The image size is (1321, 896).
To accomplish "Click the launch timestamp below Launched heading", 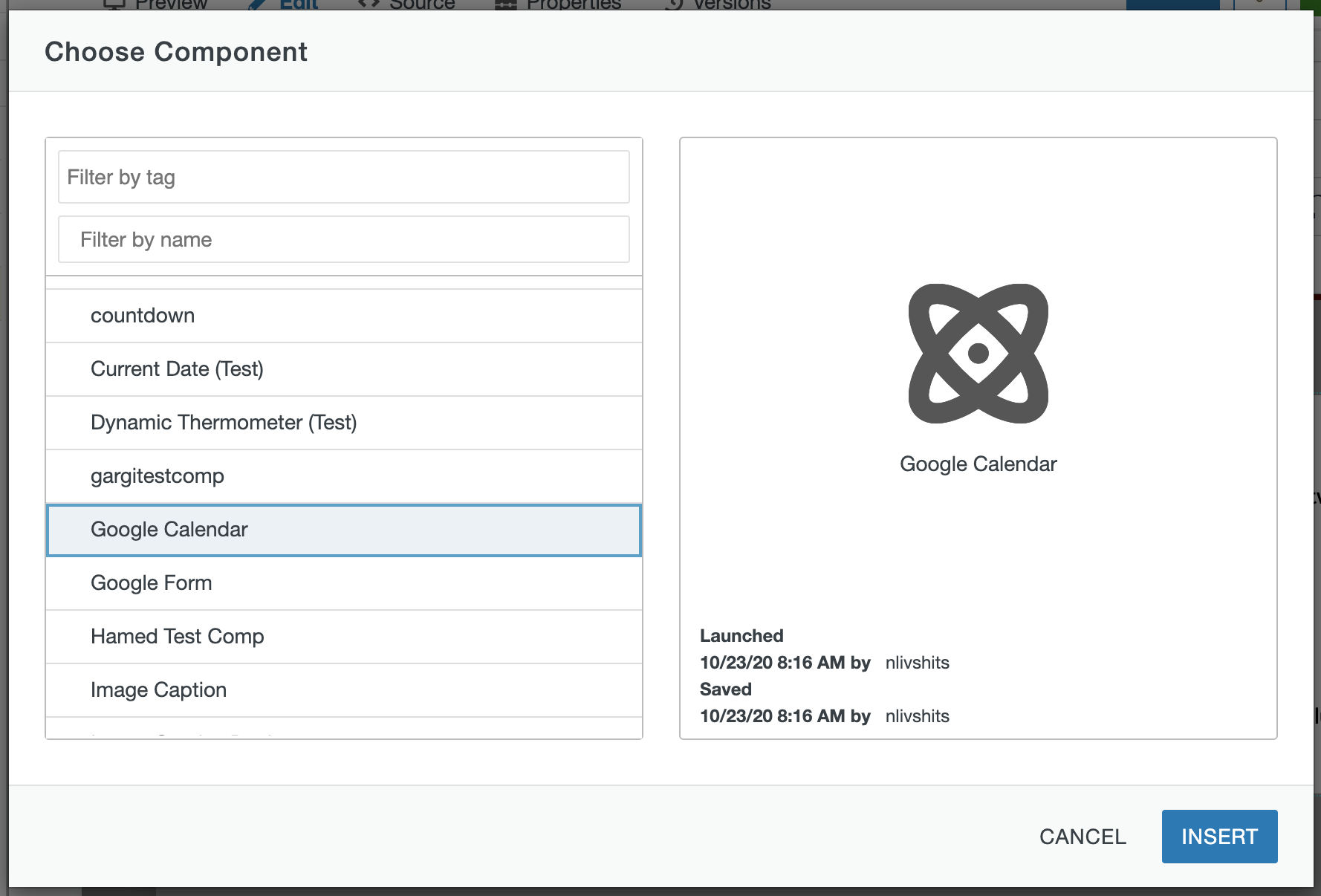I will pos(785,663).
